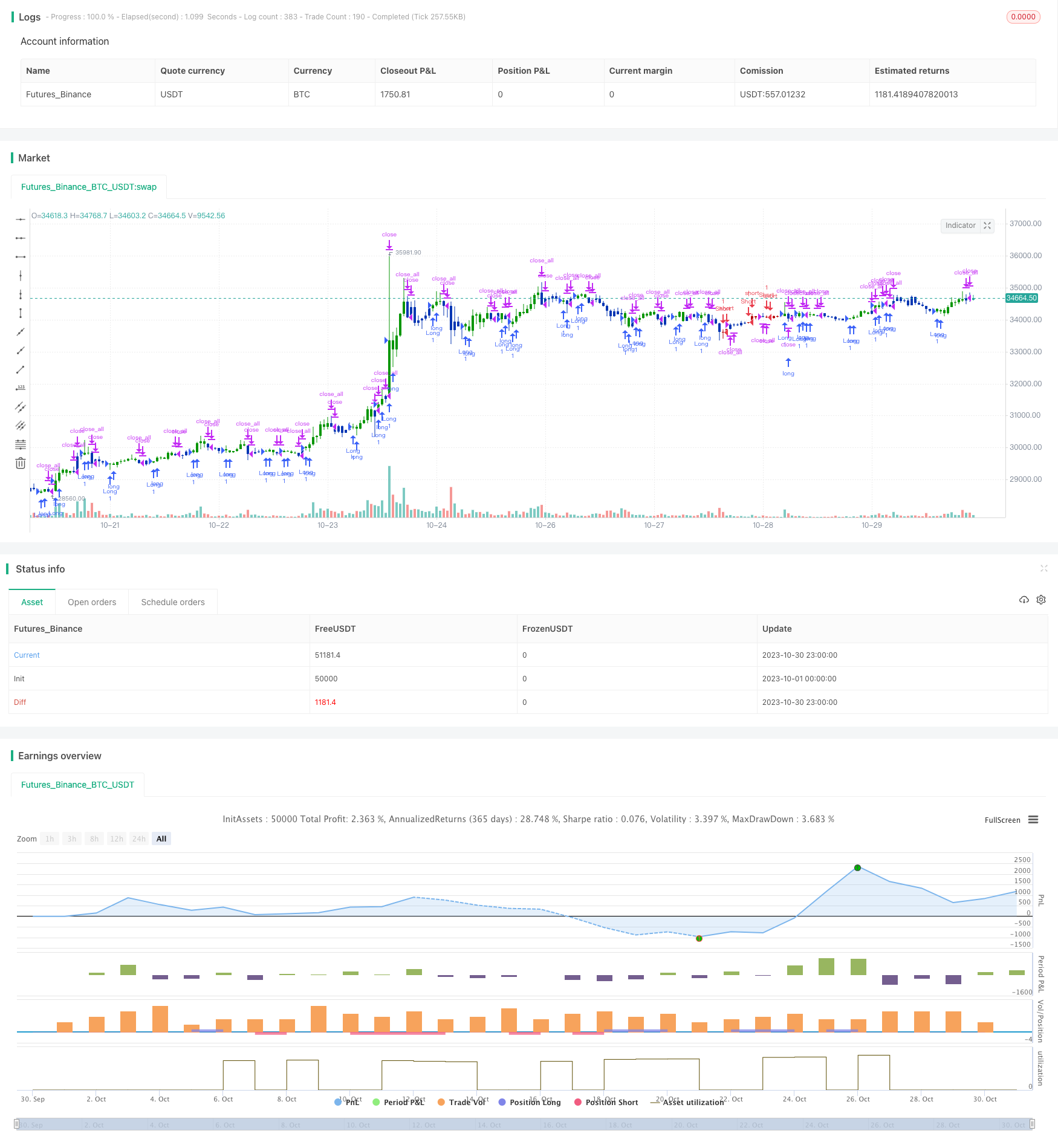Screen dimensions: 1058x1148
Task: Toggle the Position Short legend series
Action: click(x=606, y=1102)
